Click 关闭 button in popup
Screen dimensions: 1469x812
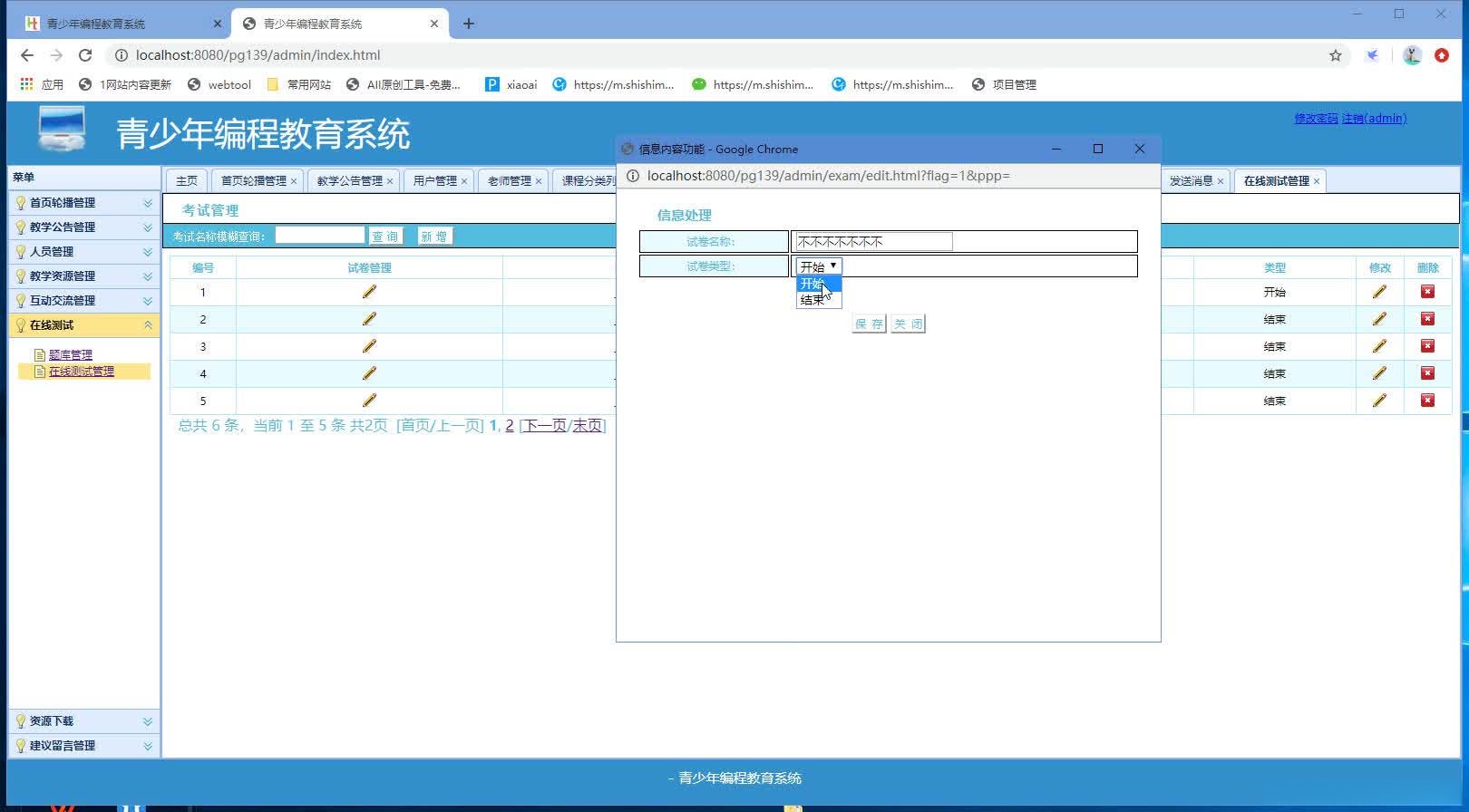[x=908, y=324]
